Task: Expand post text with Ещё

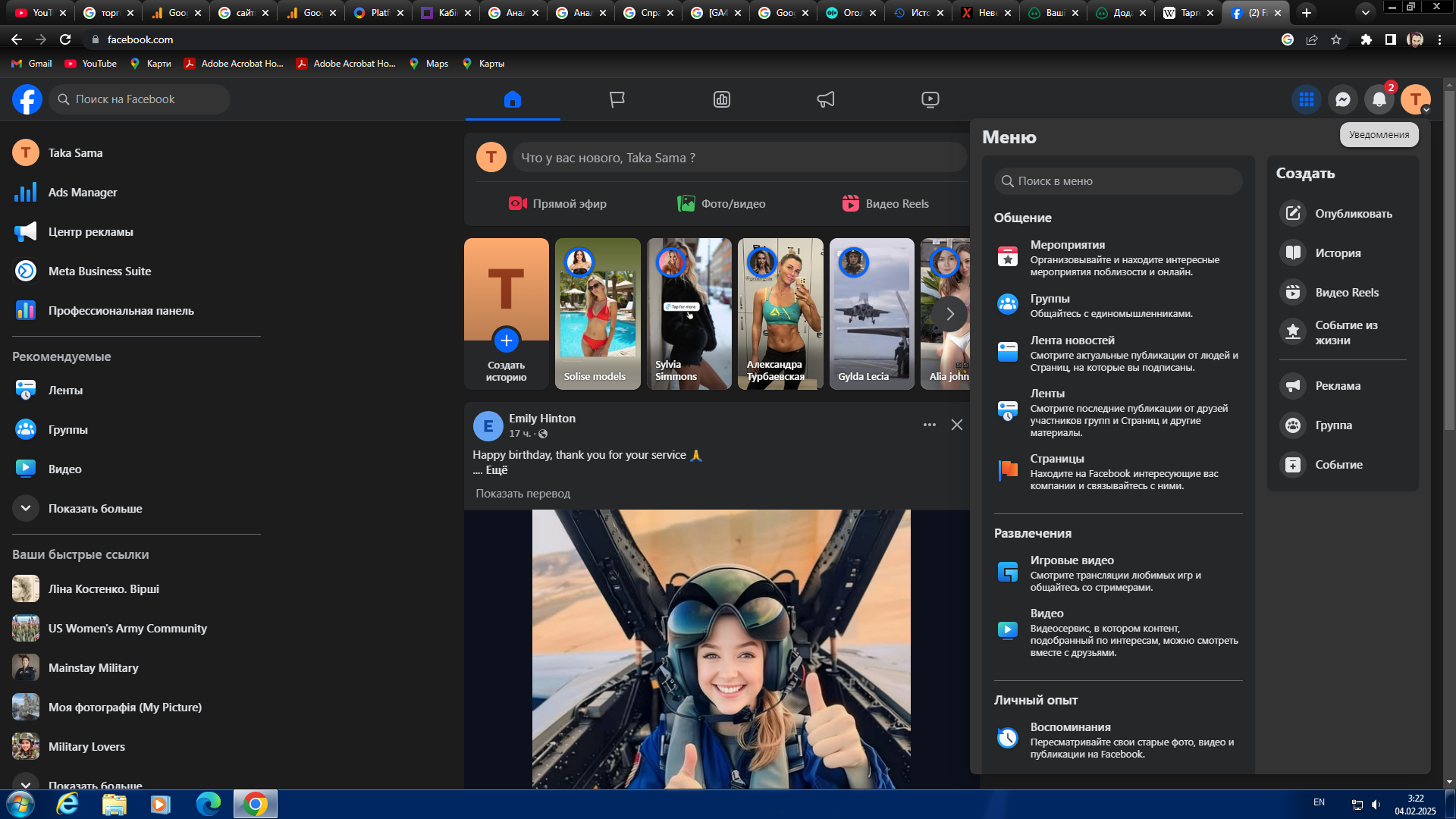Action: (497, 470)
